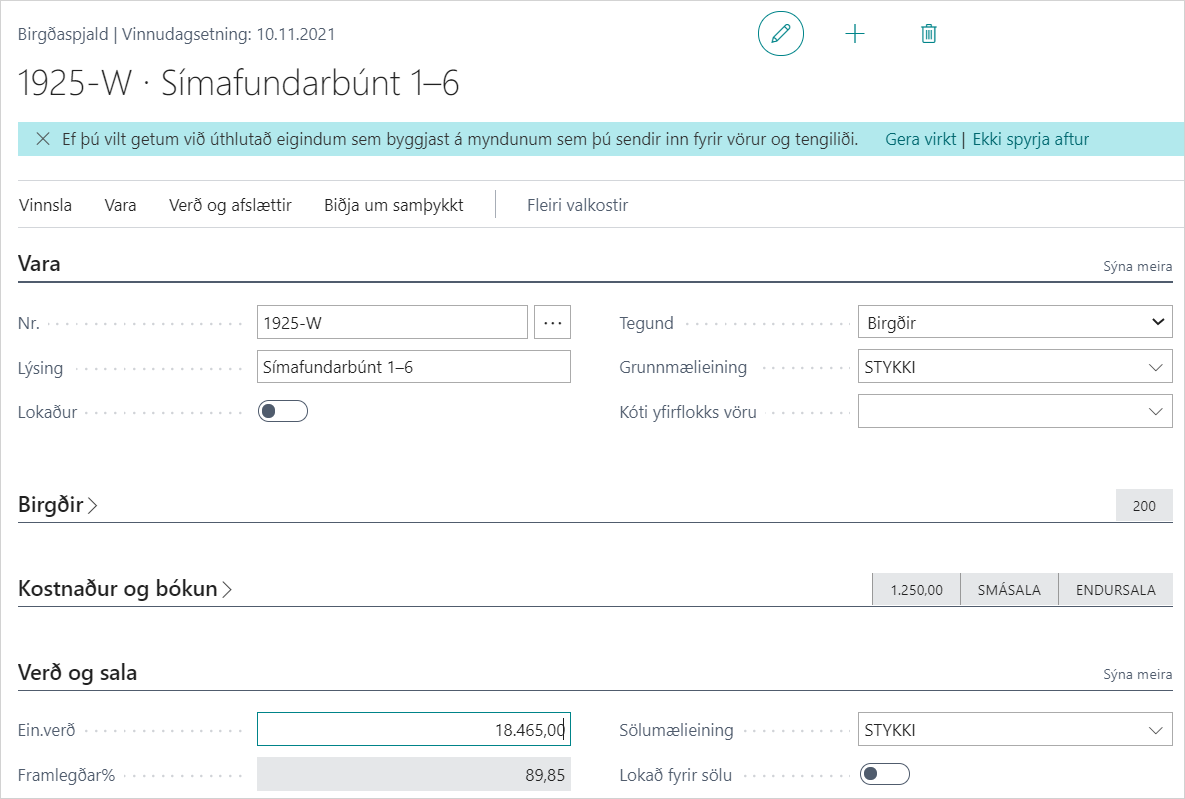Open the Sölumælieining dropdown
This screenshot has height=799, width=1185.
pyautogui.click(x=1015, y=730)
